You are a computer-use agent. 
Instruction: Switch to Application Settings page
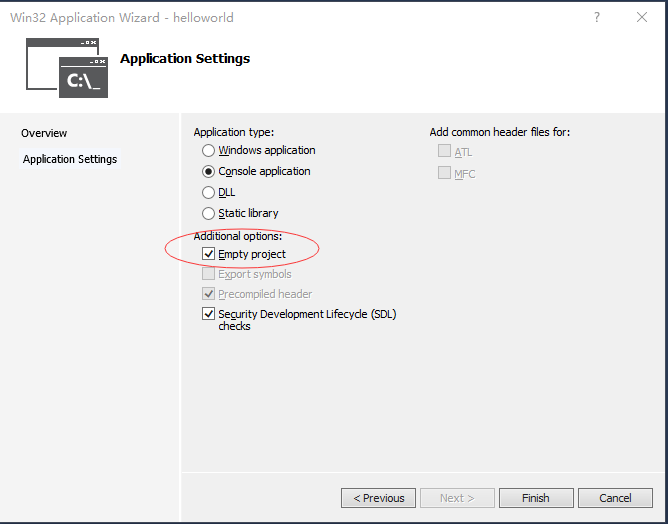[x=70, y=159]
